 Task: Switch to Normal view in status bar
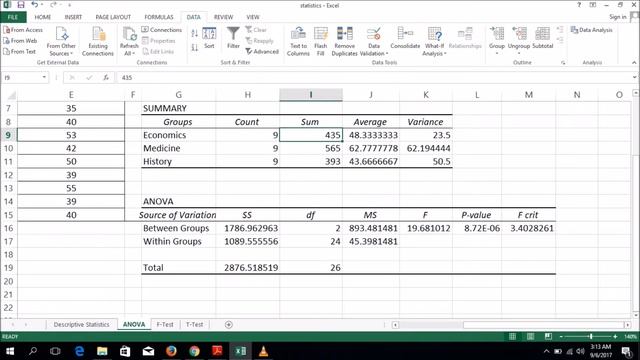click(512, 336)
